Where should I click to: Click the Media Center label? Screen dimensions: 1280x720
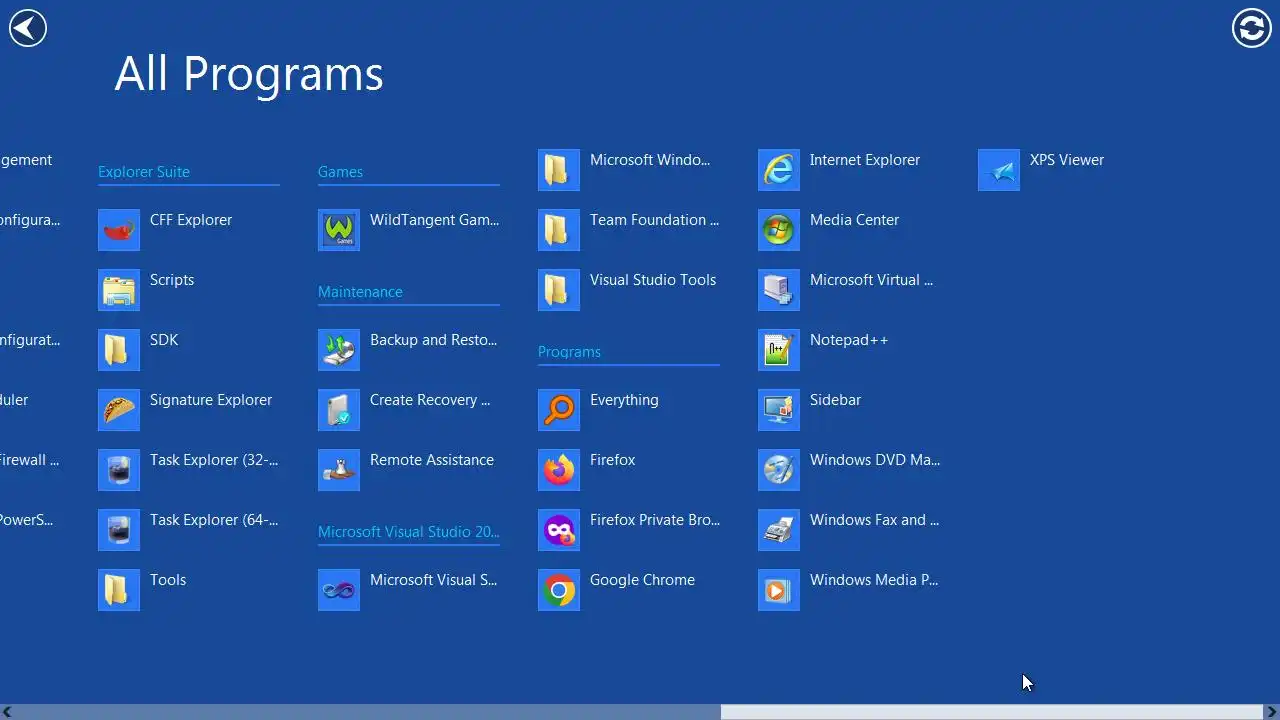point(854,220)
